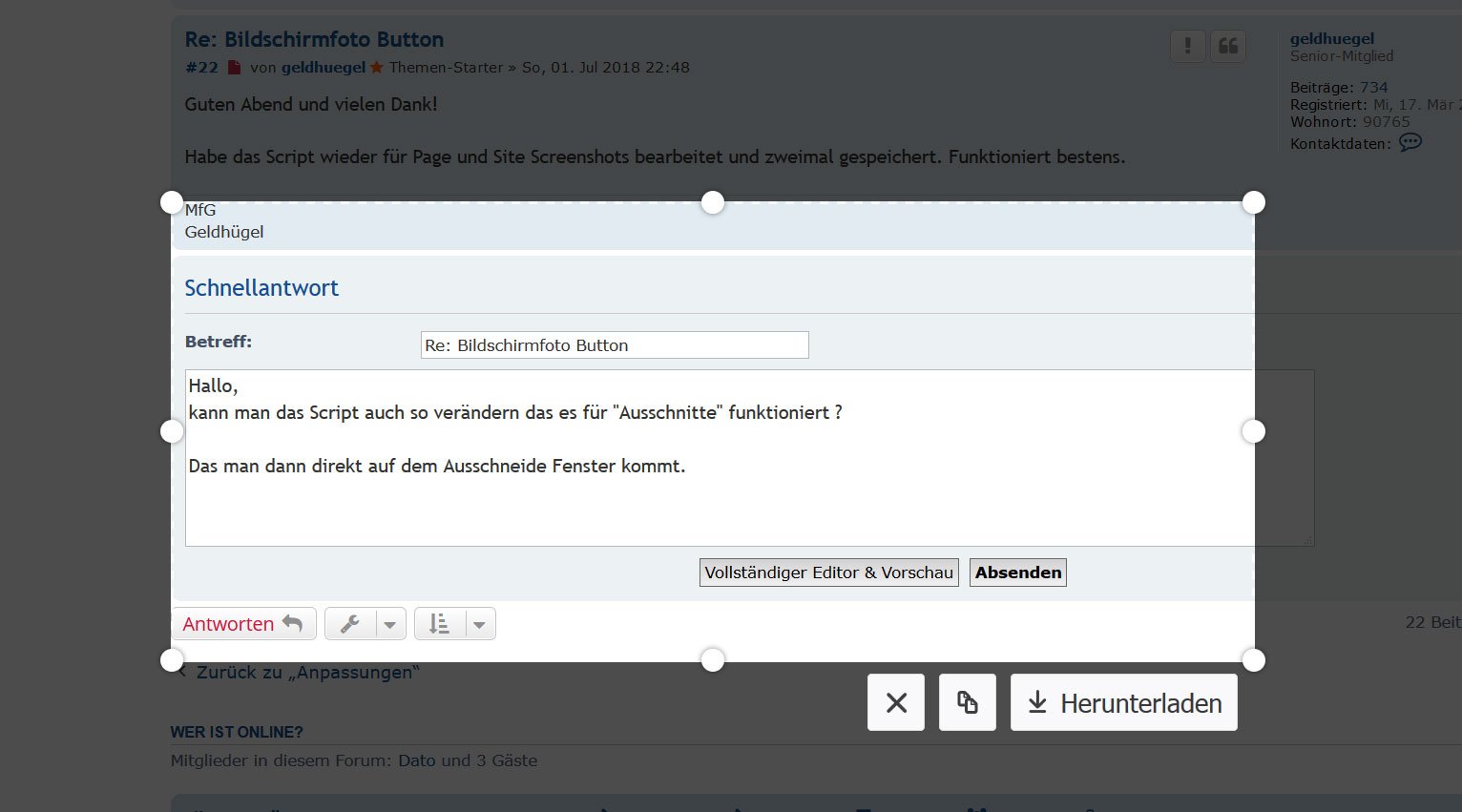The width and height of the screenshot is (1462, 812).
Task: Click the top-left selection resize handle
Action: (172, 202)
